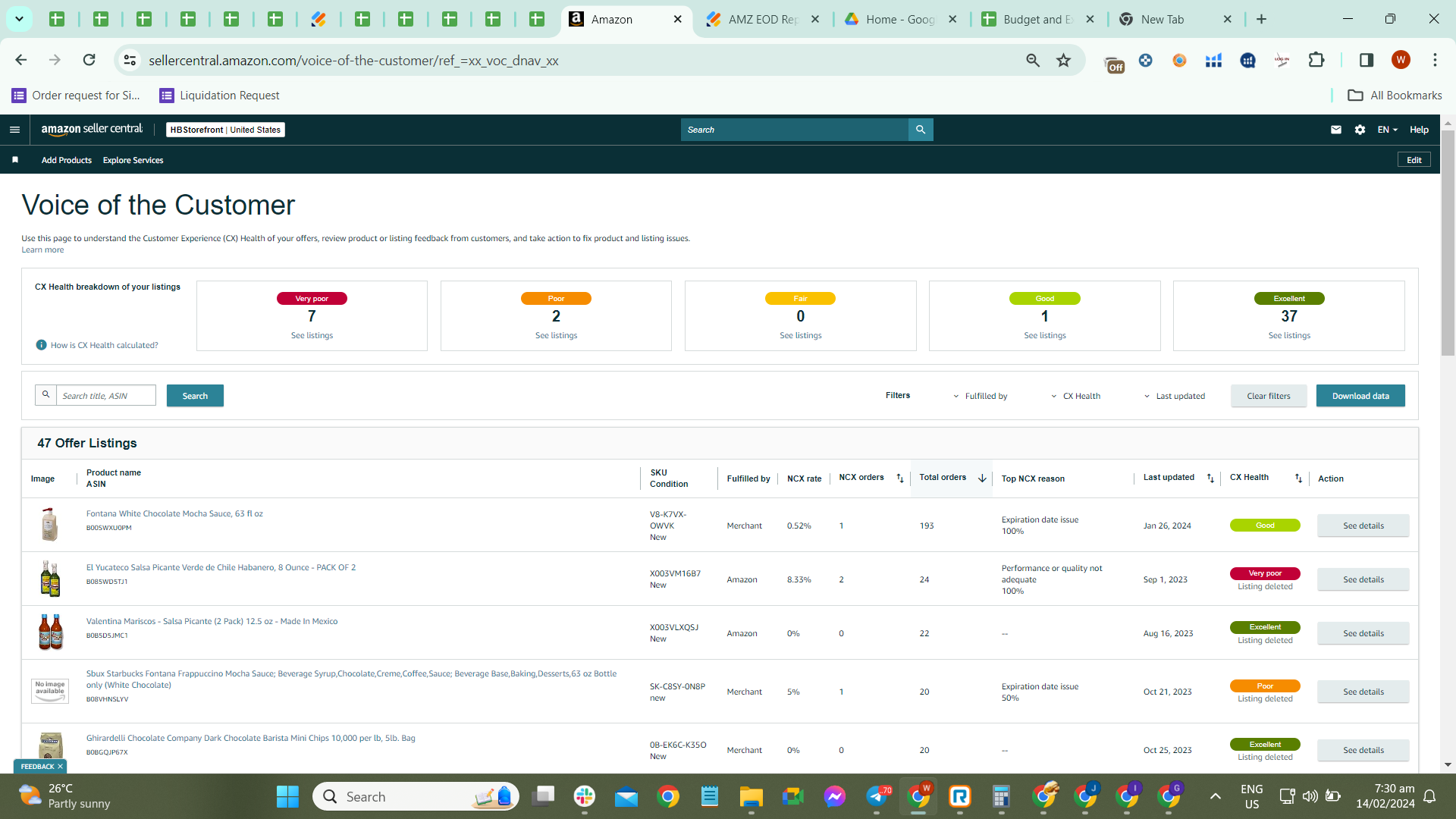Open Learn more link

42,249
